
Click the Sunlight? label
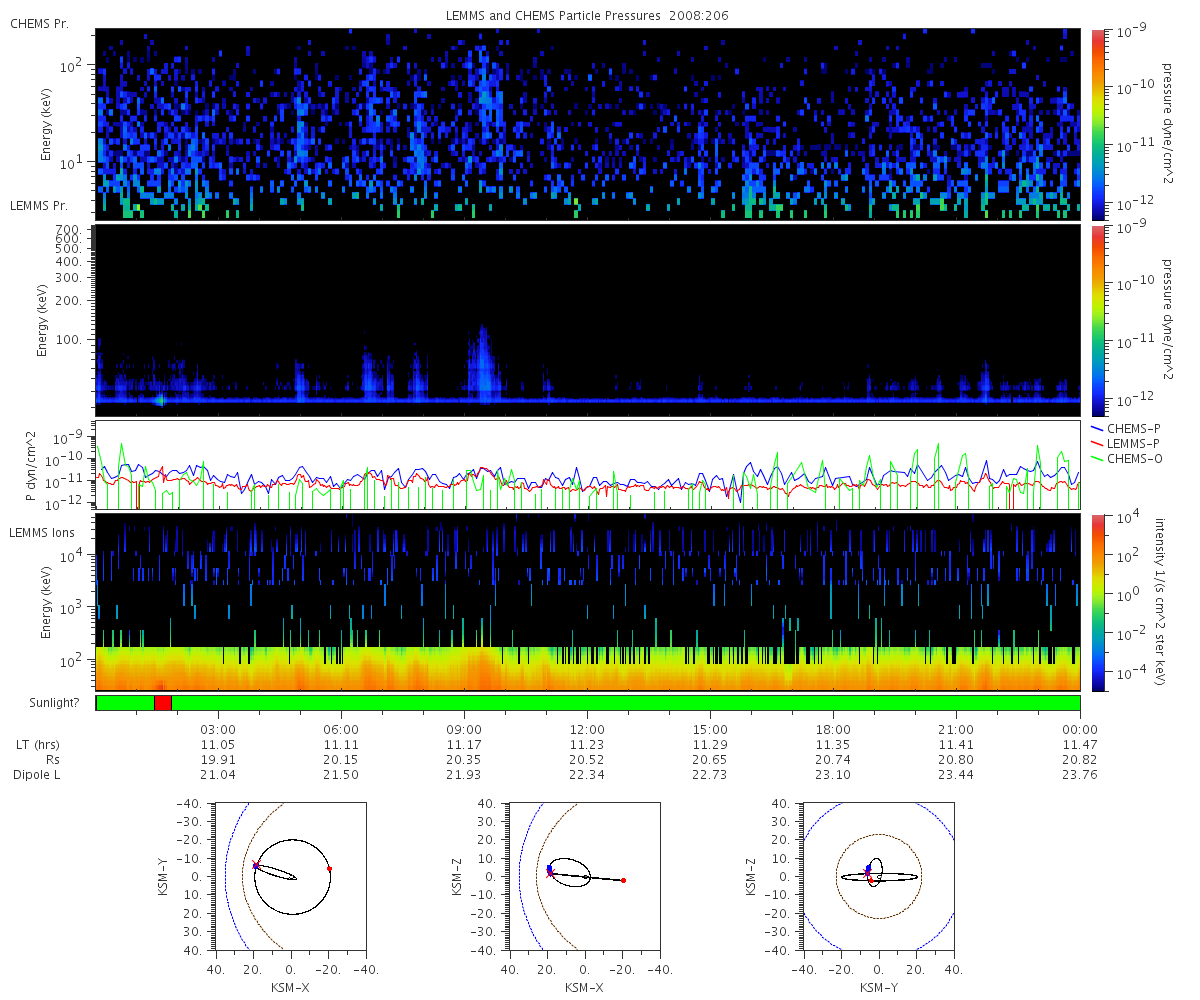(x=44, y=703)
